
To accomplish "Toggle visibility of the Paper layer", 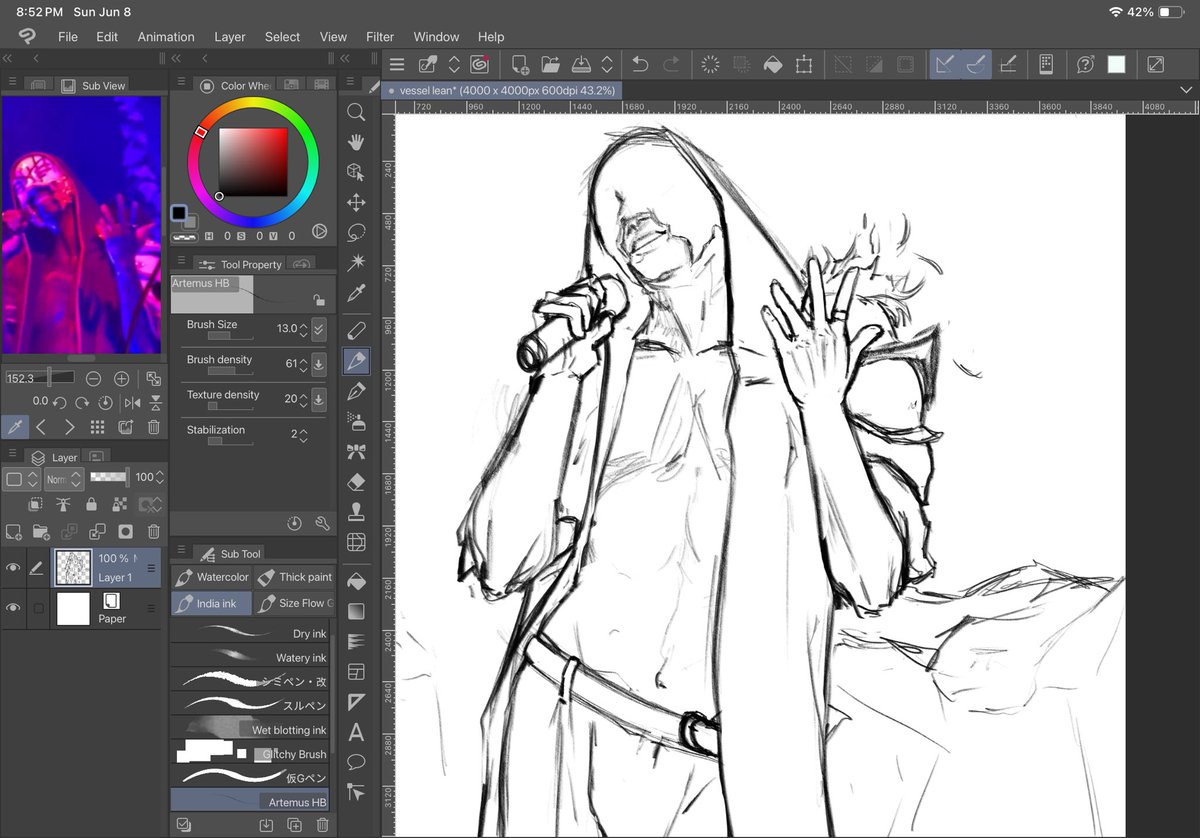I will 14,606.
